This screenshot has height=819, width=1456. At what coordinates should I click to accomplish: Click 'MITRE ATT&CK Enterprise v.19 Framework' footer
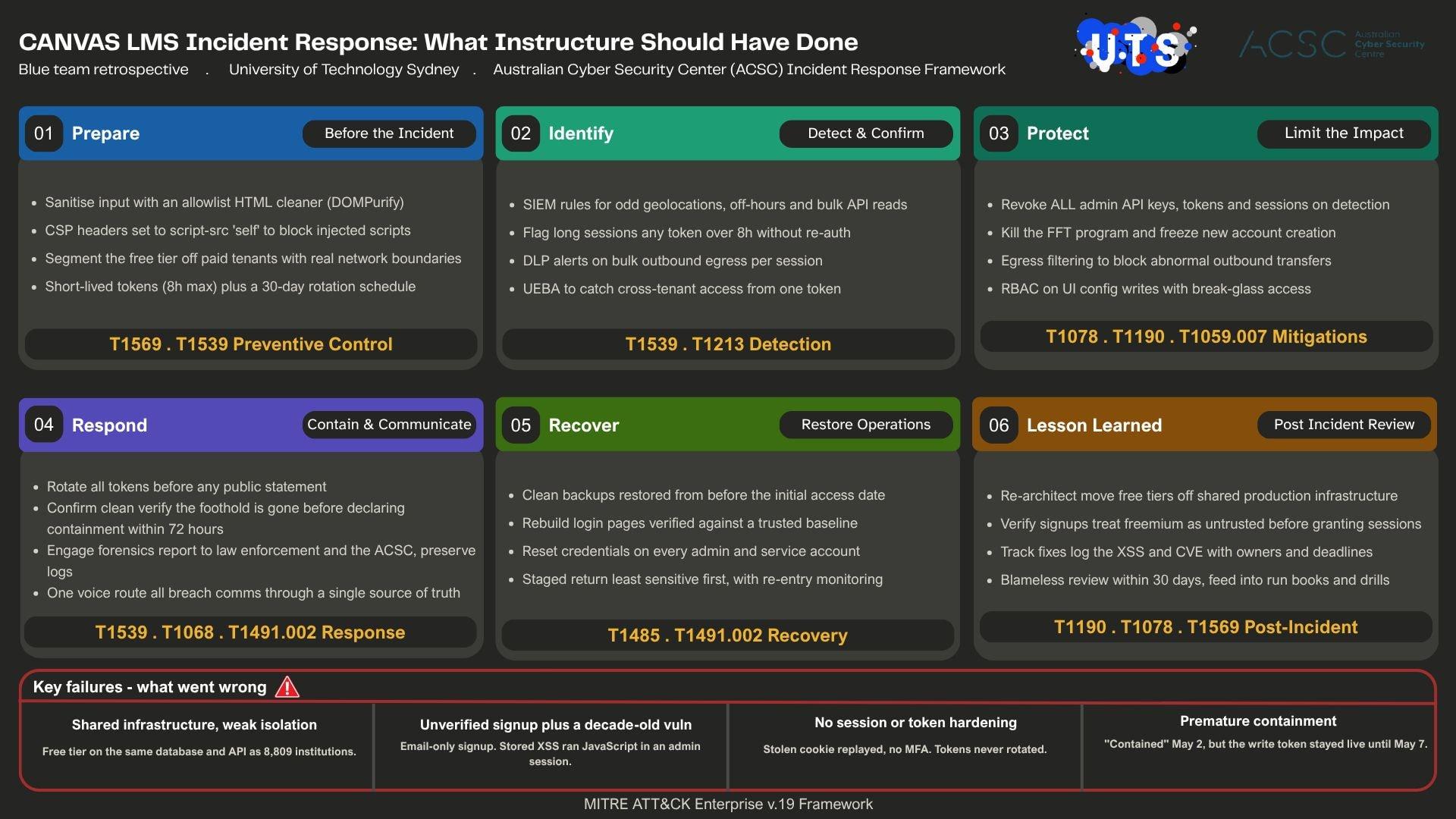pyautogui.click(x=728, y=804)
